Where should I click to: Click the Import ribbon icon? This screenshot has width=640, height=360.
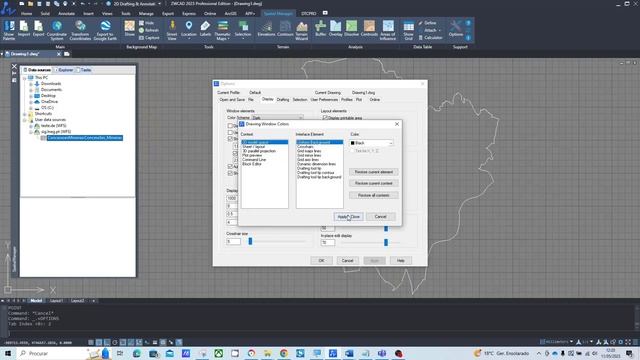[x=24, y=30]
